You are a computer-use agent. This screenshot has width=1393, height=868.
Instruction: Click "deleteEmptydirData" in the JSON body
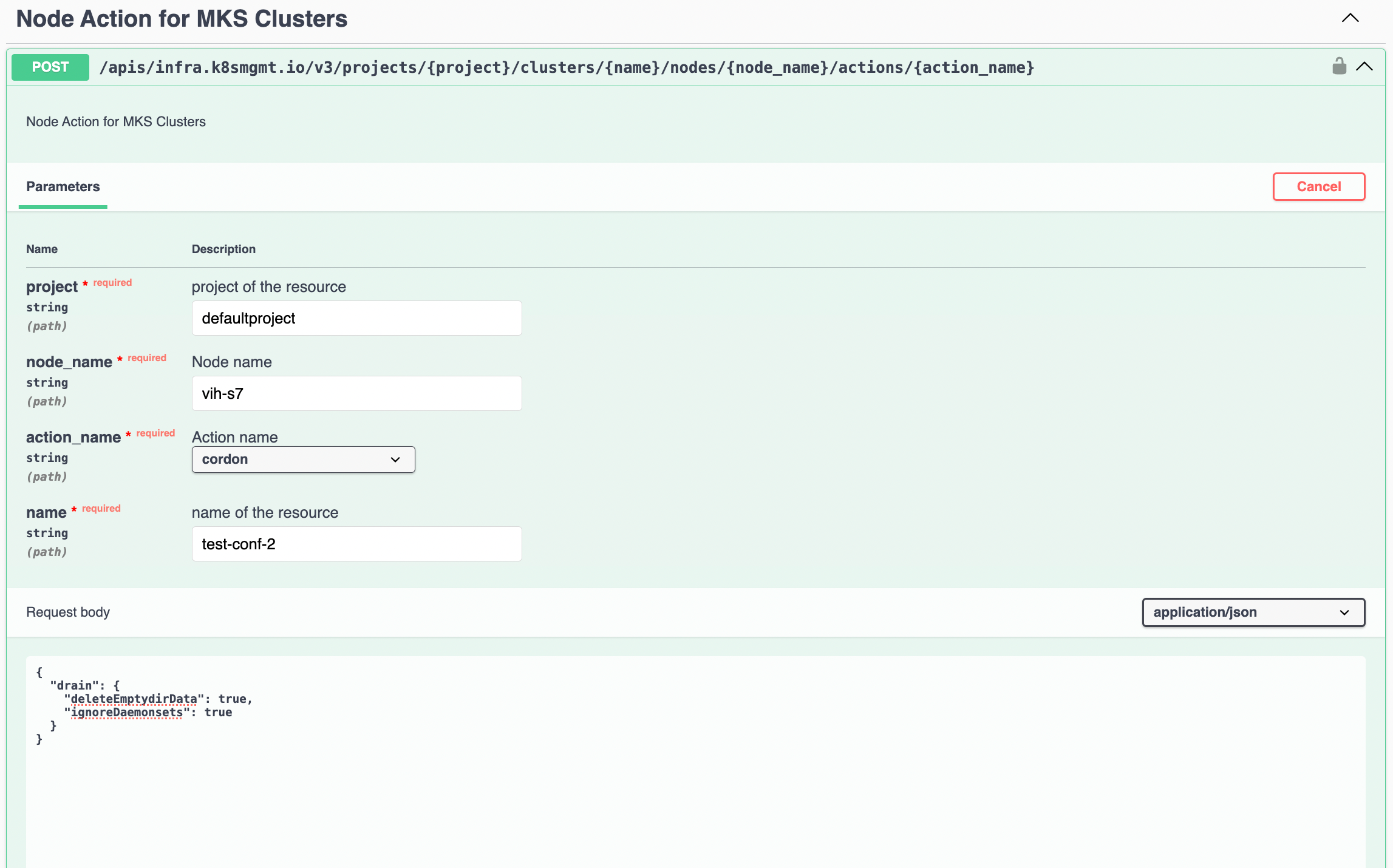[134, 699]
